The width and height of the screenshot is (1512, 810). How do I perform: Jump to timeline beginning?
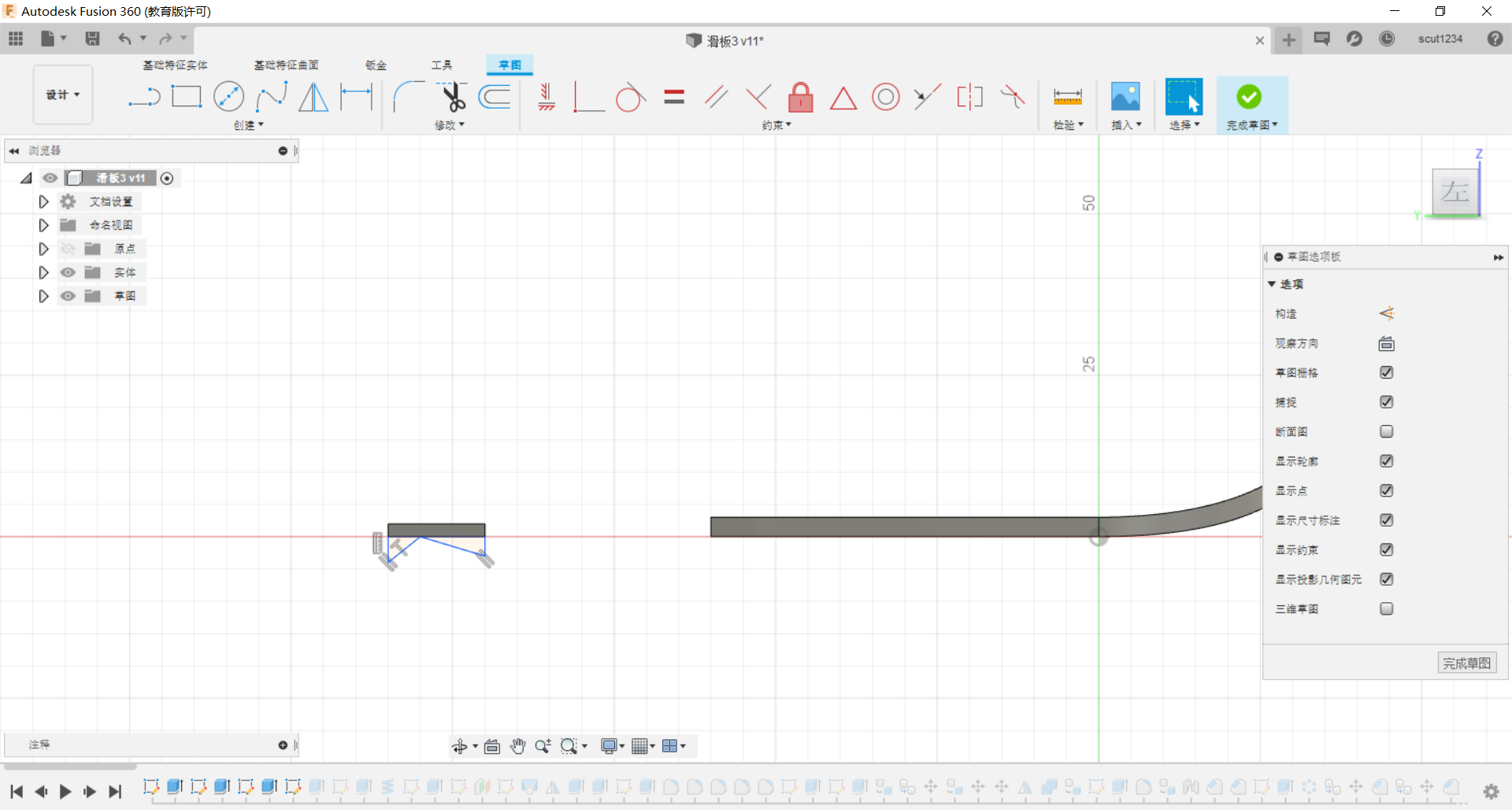click(17, 792)
